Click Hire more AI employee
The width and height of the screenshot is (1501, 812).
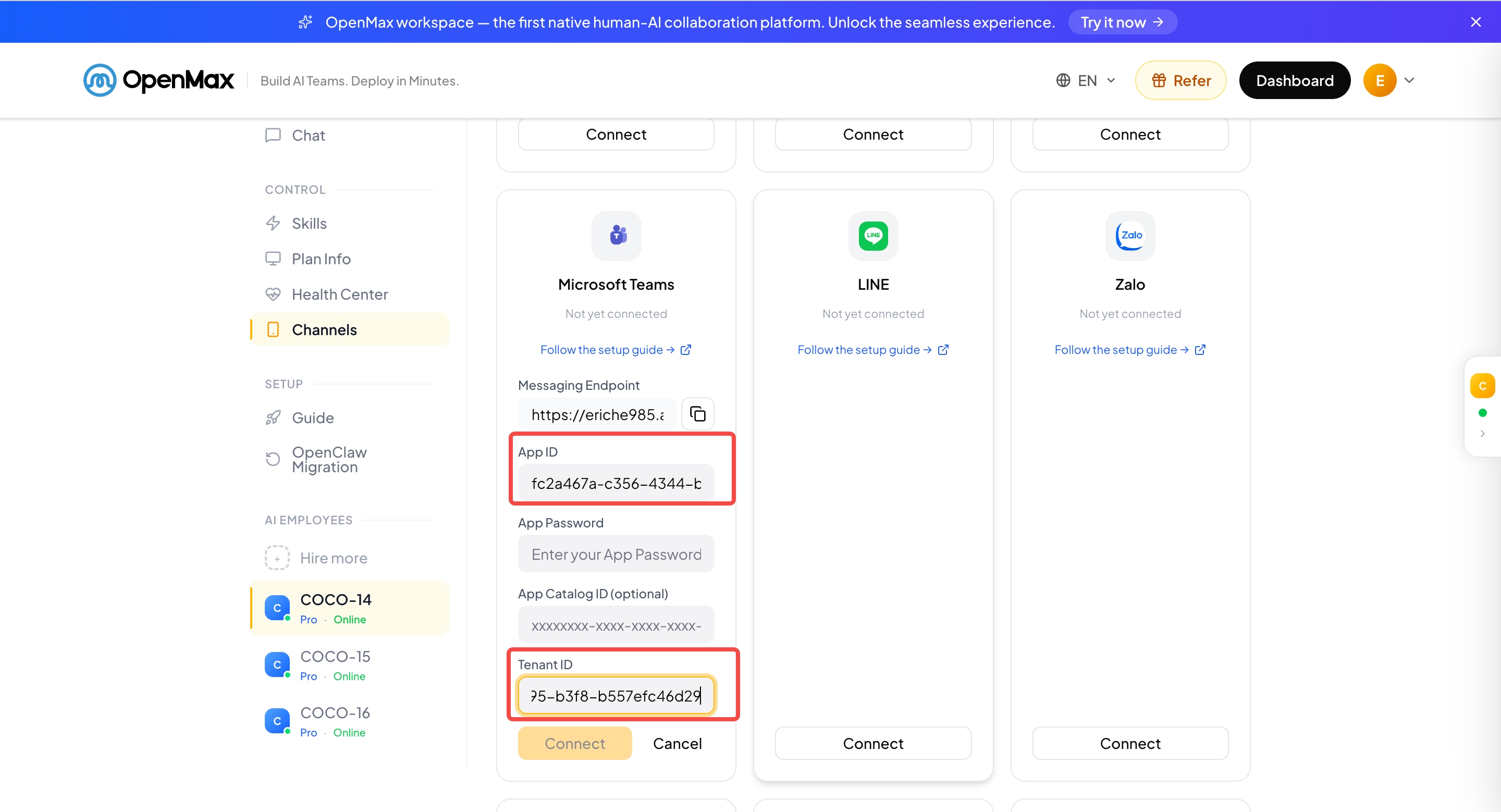350,558
